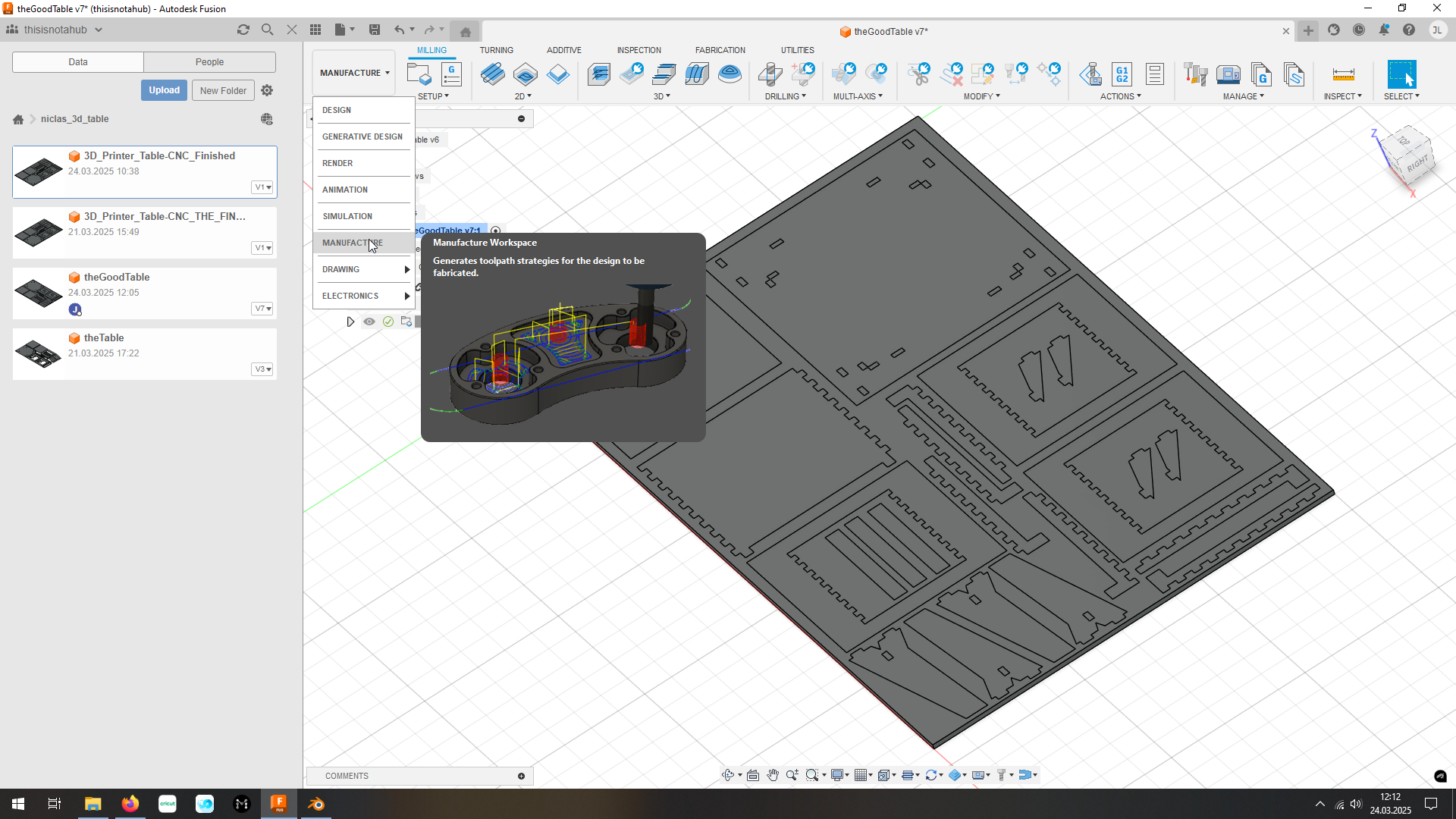The image size is (1456, 819).
Task: Open Firefox from the Windows taskbar
Action: (x=130, y=804)
